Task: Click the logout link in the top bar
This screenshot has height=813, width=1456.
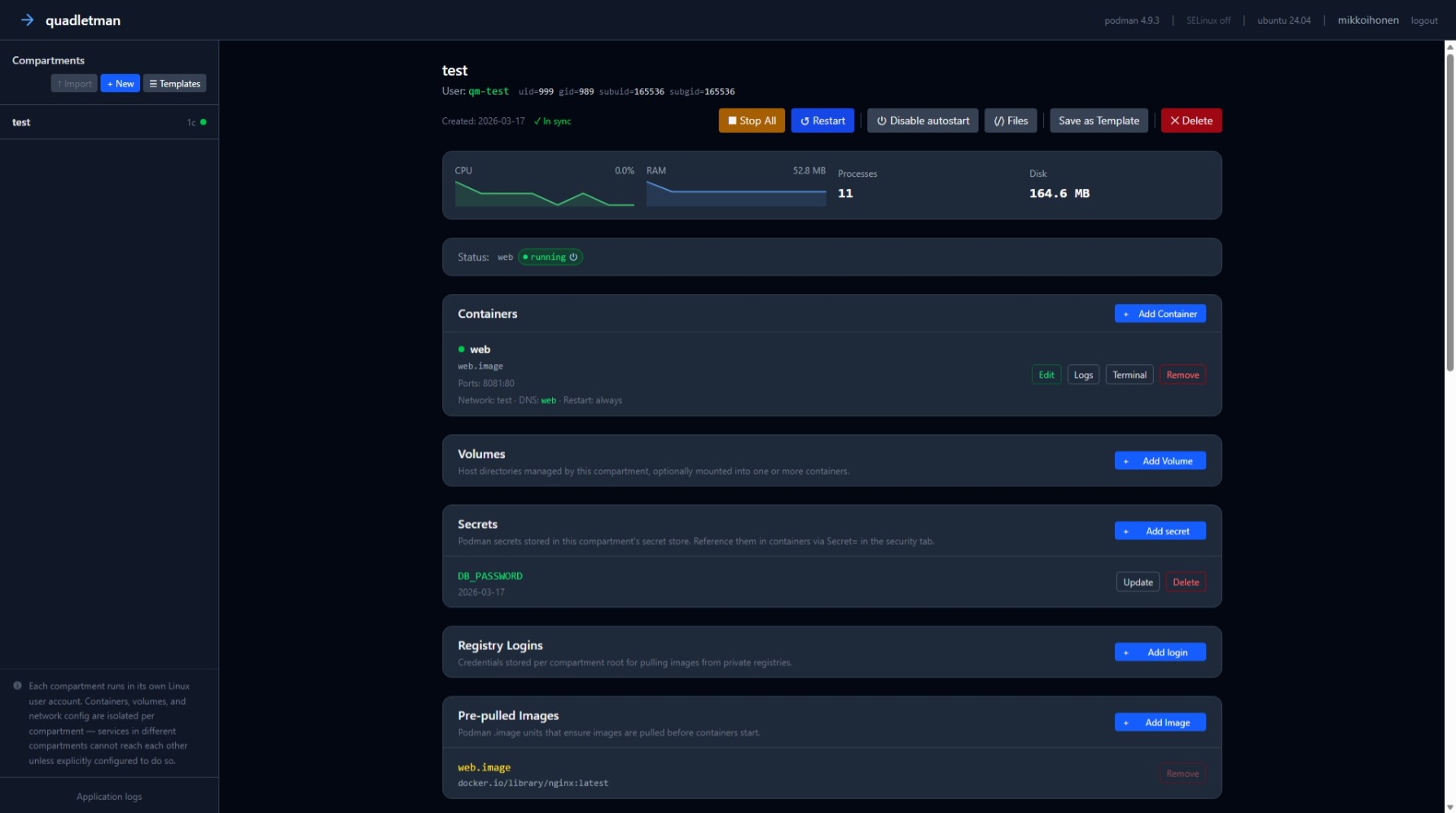Action: click(x=1424, y=20)
